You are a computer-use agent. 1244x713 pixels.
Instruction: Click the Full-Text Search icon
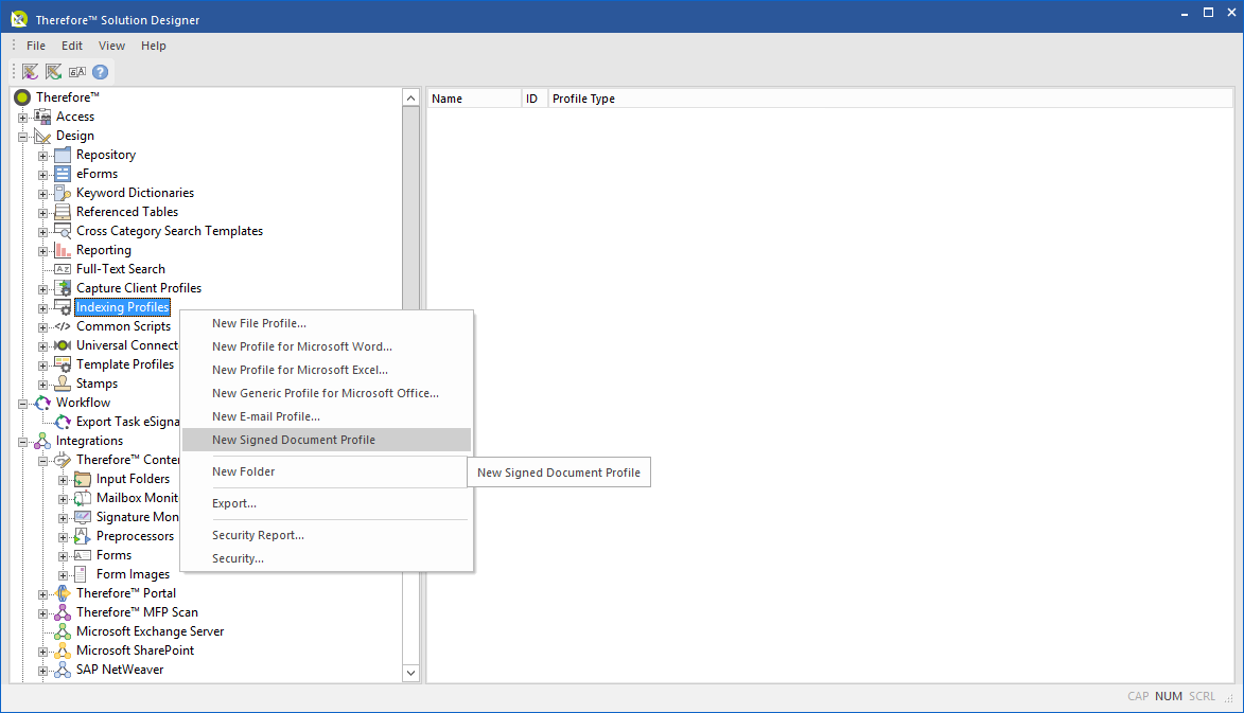tap(64, 268)
